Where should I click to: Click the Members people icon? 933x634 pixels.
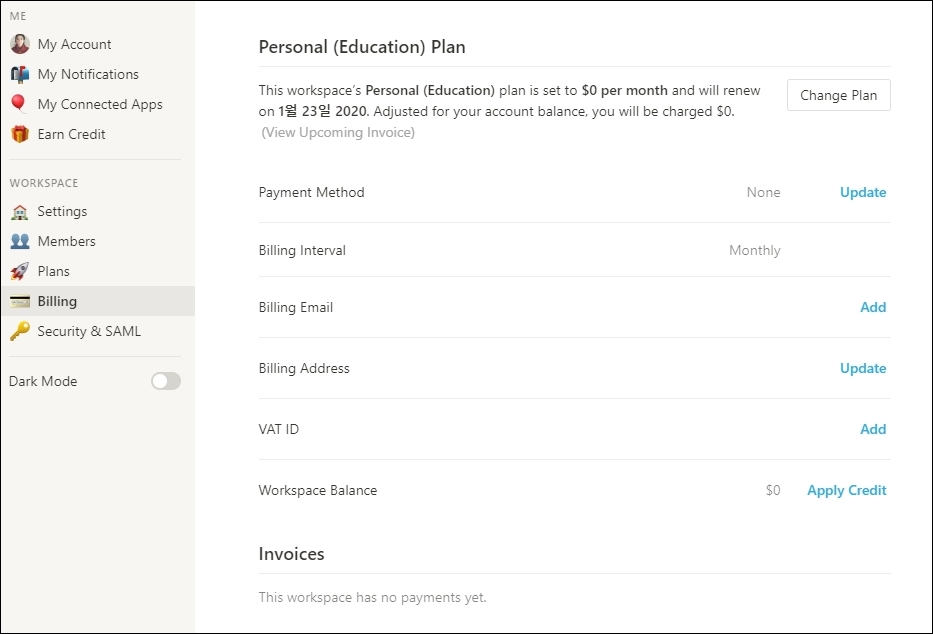click(20, 241)
